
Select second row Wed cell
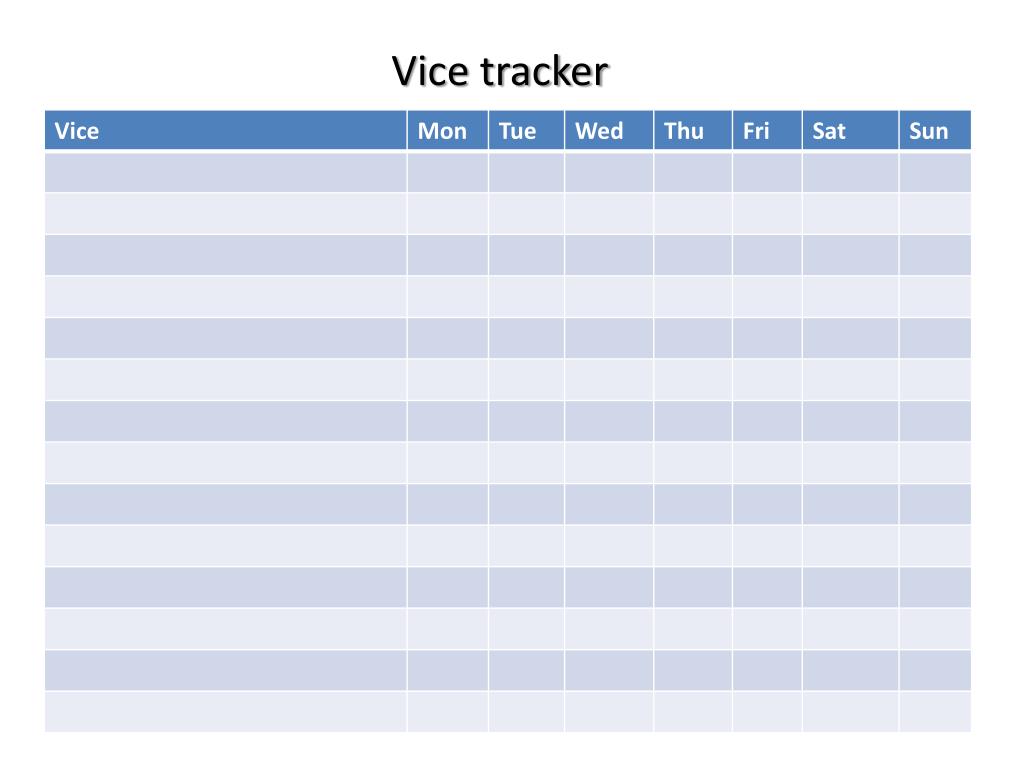pyautogui.click(x=609, y=214)
